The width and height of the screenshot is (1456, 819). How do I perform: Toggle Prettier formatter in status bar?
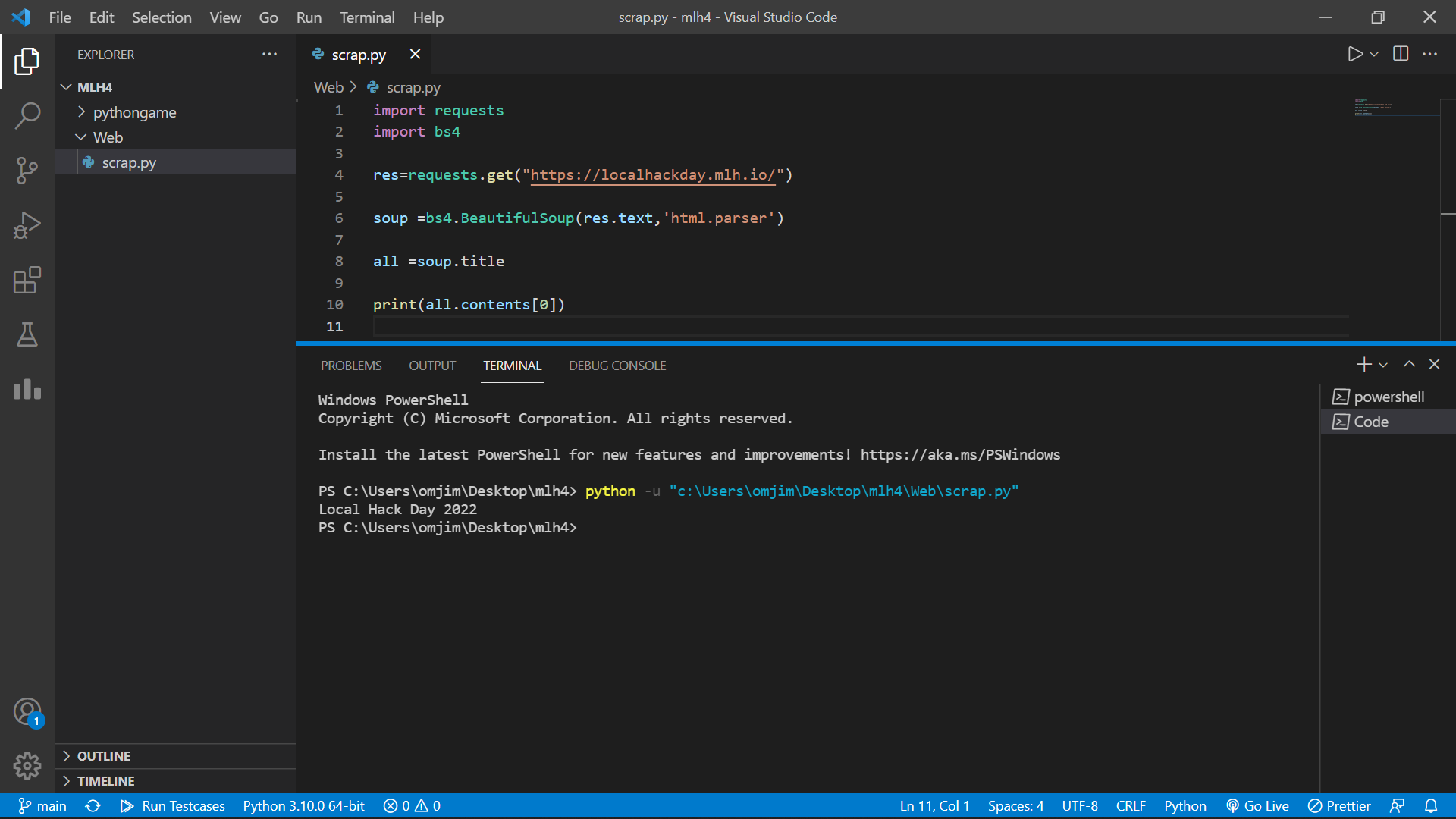pyautogui.click(x=1339, y=806)
